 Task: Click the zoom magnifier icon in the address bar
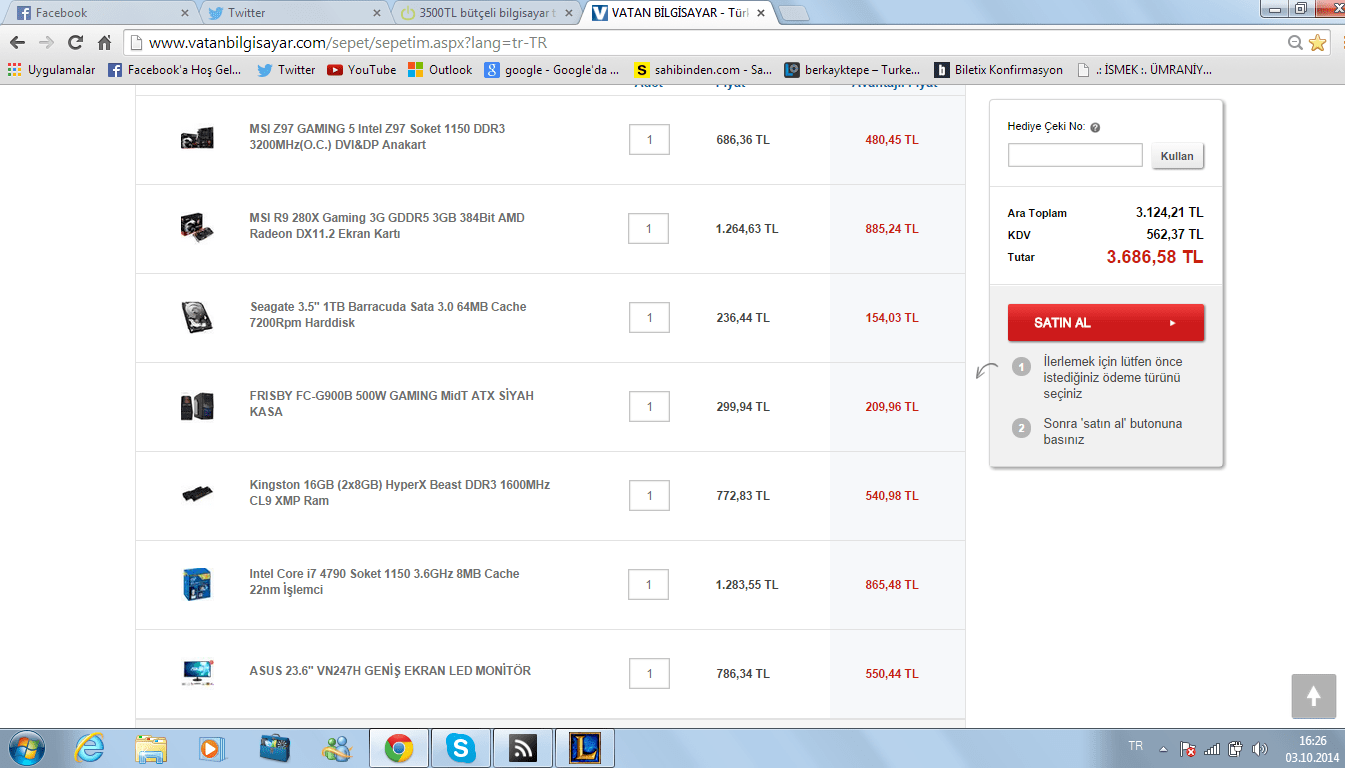[1295, 43]
